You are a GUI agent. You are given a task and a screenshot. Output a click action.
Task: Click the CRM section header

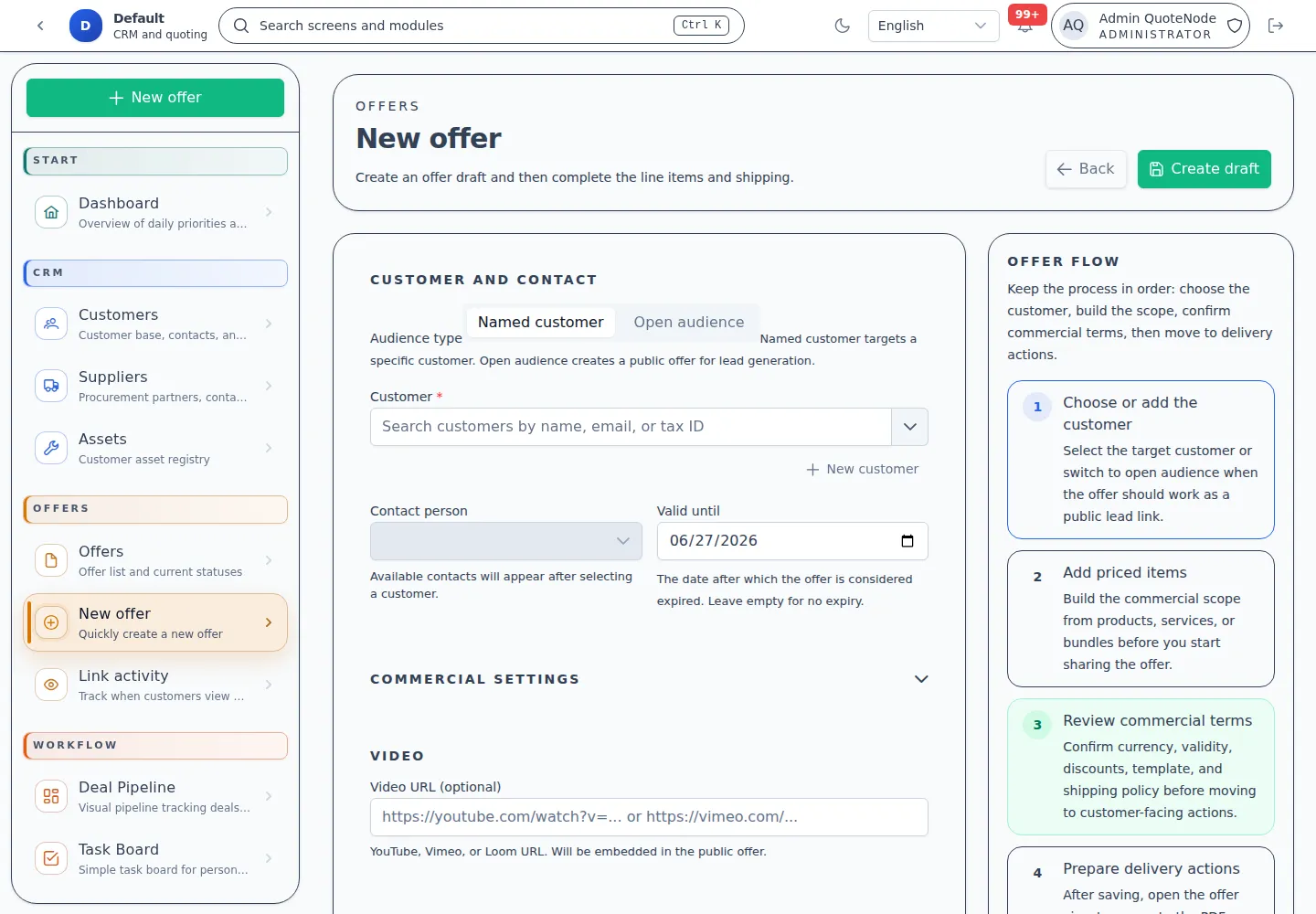click(155, 273)
